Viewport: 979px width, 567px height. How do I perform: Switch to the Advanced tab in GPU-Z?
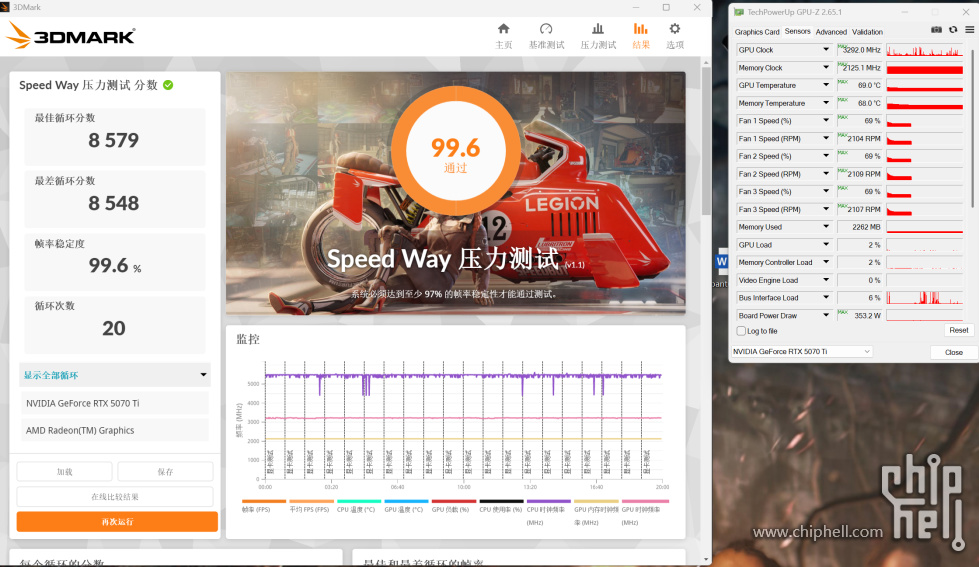tap(831, 32)
